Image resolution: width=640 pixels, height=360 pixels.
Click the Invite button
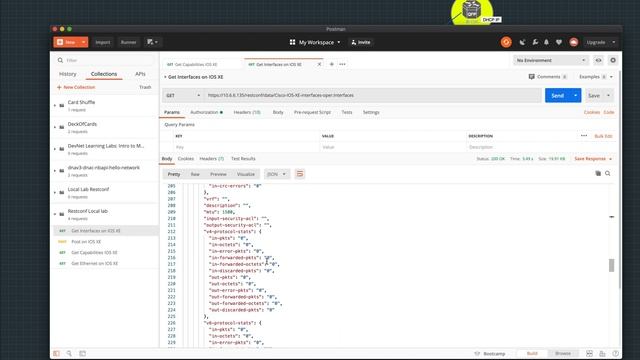(x=361, y=42)
